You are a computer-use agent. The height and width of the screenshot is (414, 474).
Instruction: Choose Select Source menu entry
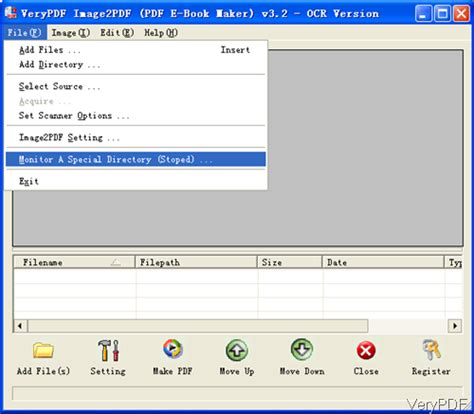pyautogui.click(x=136, y=87)
